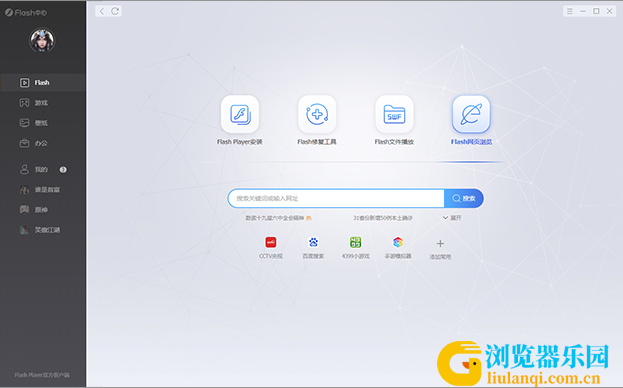623x388 pixels.
Task: Click the blue 搜索 search button
Action: click(464, 198)
